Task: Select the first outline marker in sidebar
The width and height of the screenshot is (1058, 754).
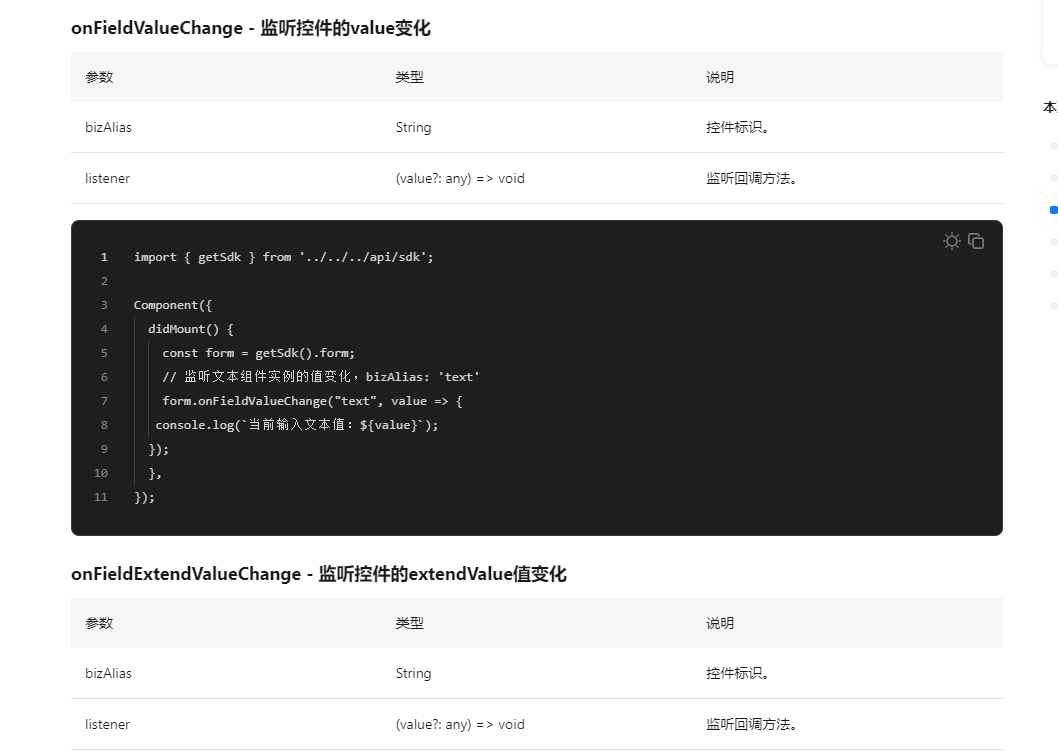Action: (1053, 146)
